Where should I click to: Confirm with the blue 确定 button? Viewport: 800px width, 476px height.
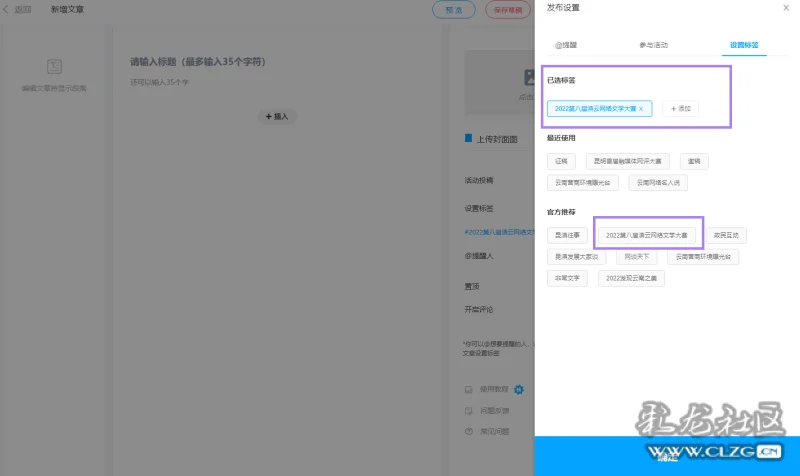click(667, 456)
